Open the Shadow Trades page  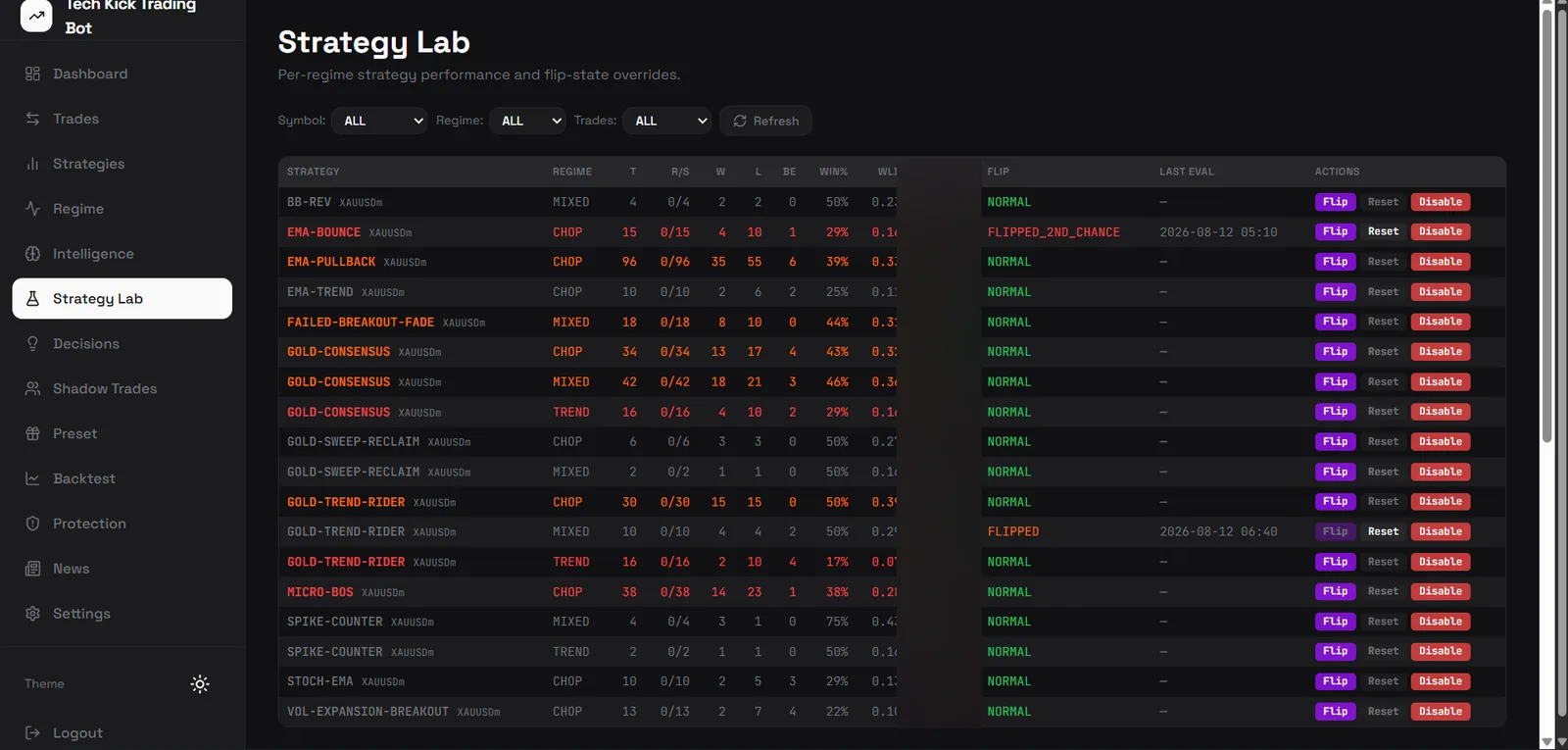tap(122, 389)
